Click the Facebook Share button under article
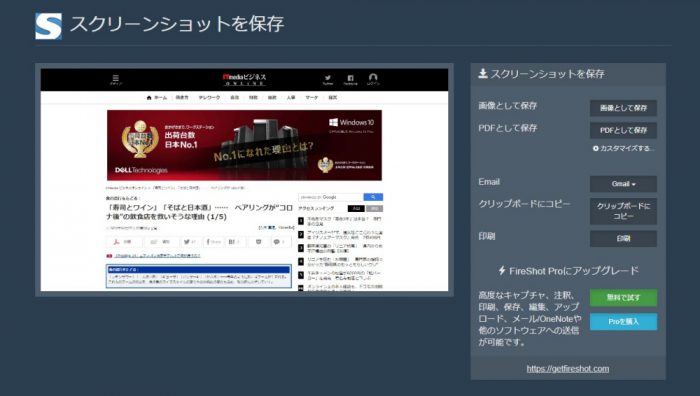Screen dimensions: 700x396 pyautogui.click(x=213, y=242)
